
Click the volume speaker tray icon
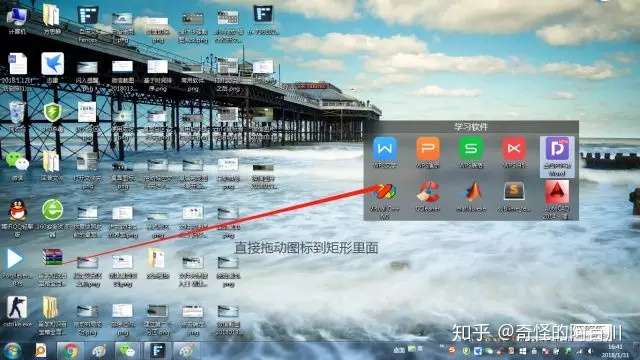(589, 351)
